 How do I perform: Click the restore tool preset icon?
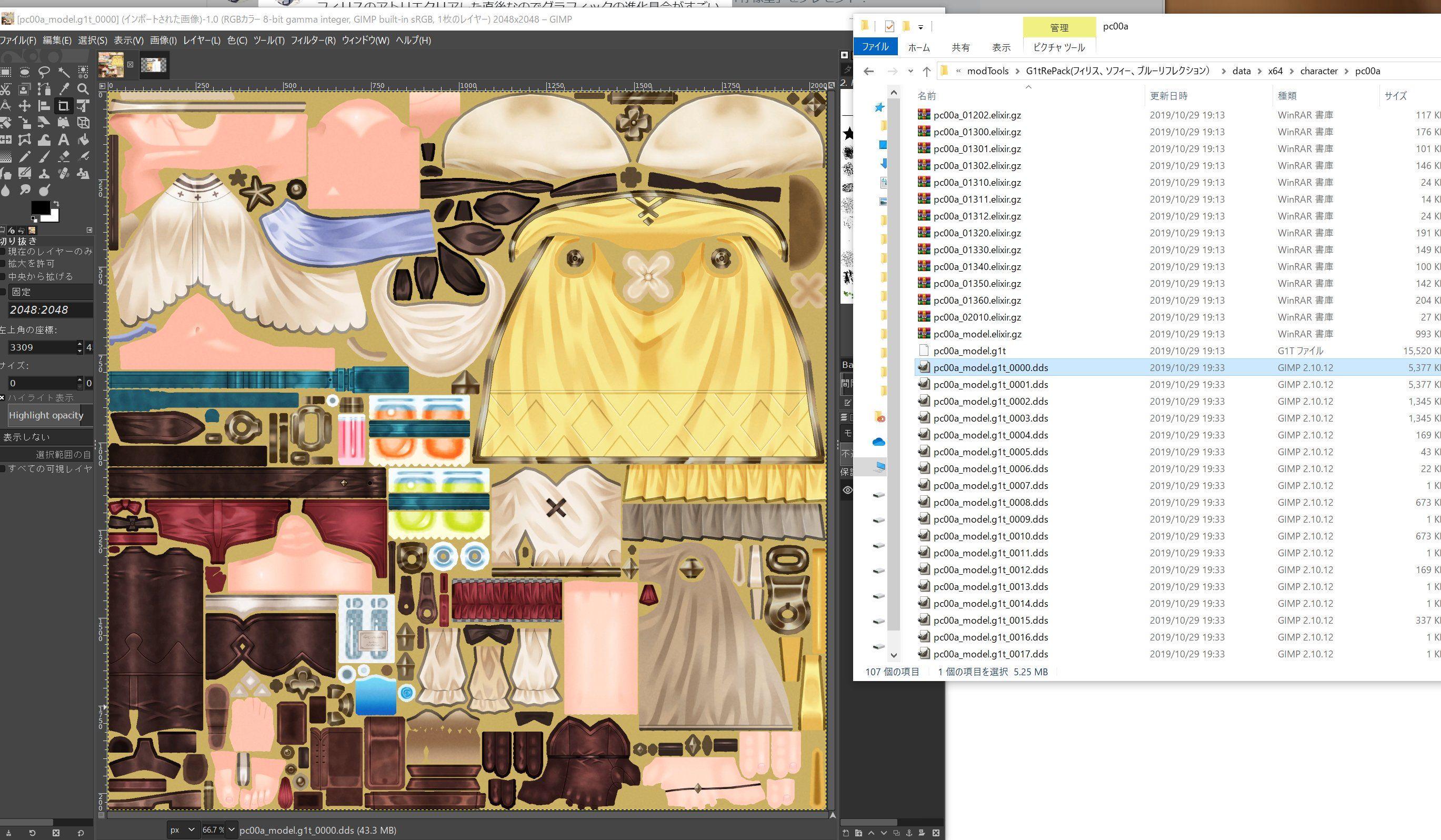coord(32,833)
